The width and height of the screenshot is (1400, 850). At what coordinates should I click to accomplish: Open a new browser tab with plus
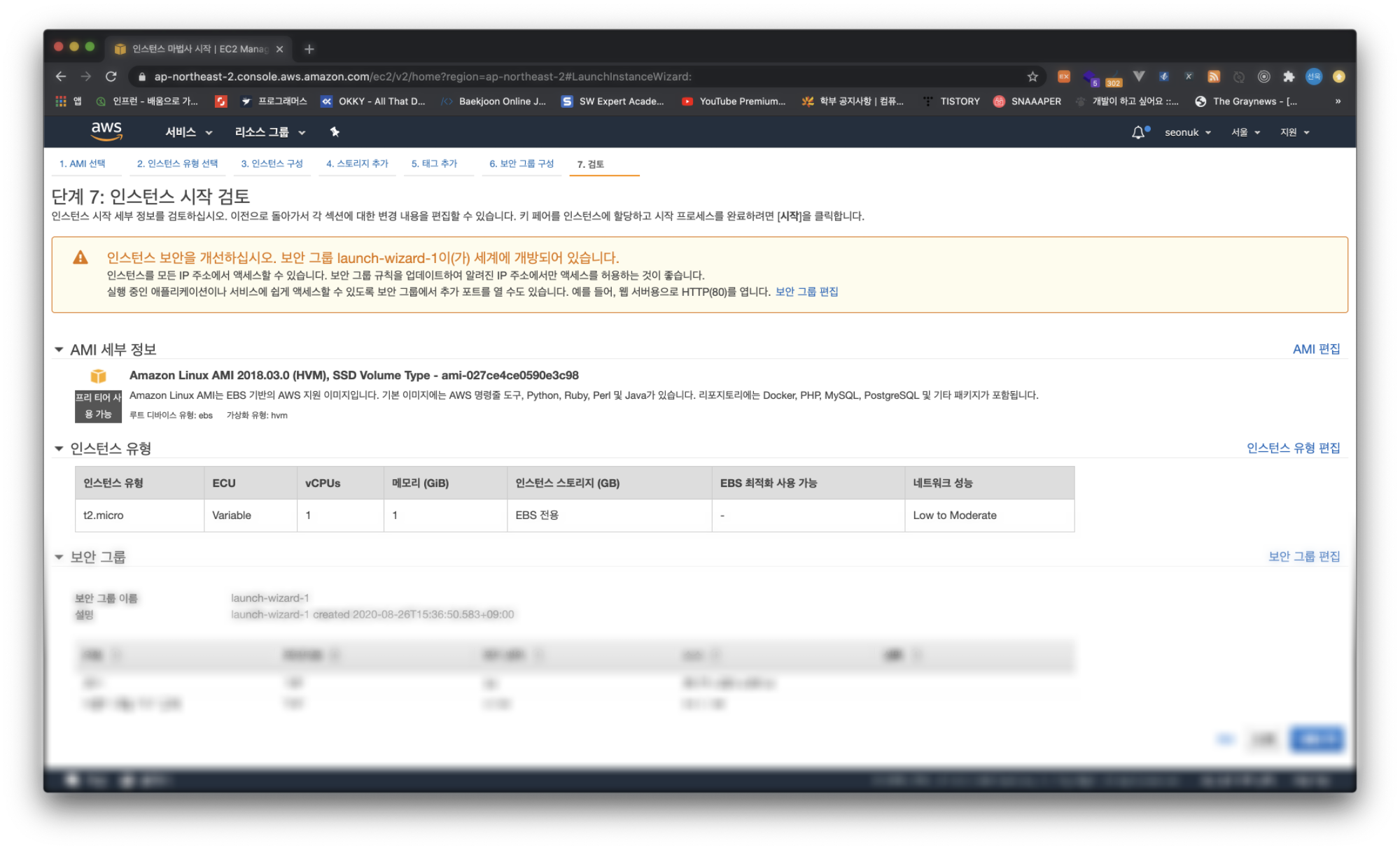(x=309, y=49)
